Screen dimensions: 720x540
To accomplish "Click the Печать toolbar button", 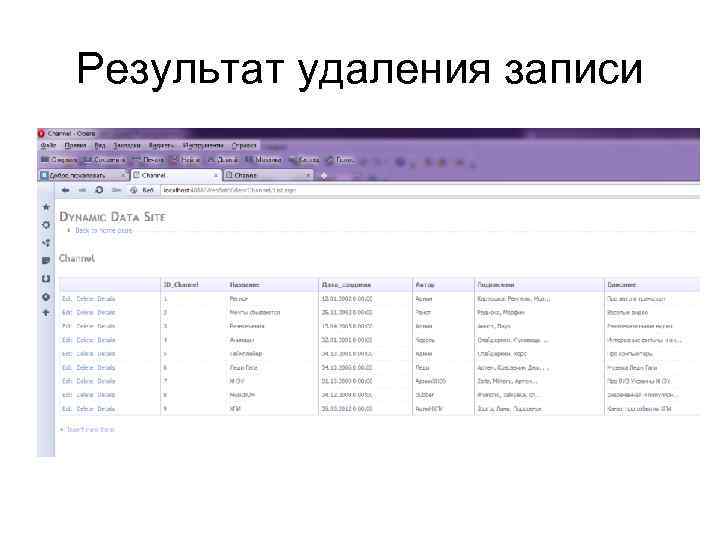I will coord(148,160).
